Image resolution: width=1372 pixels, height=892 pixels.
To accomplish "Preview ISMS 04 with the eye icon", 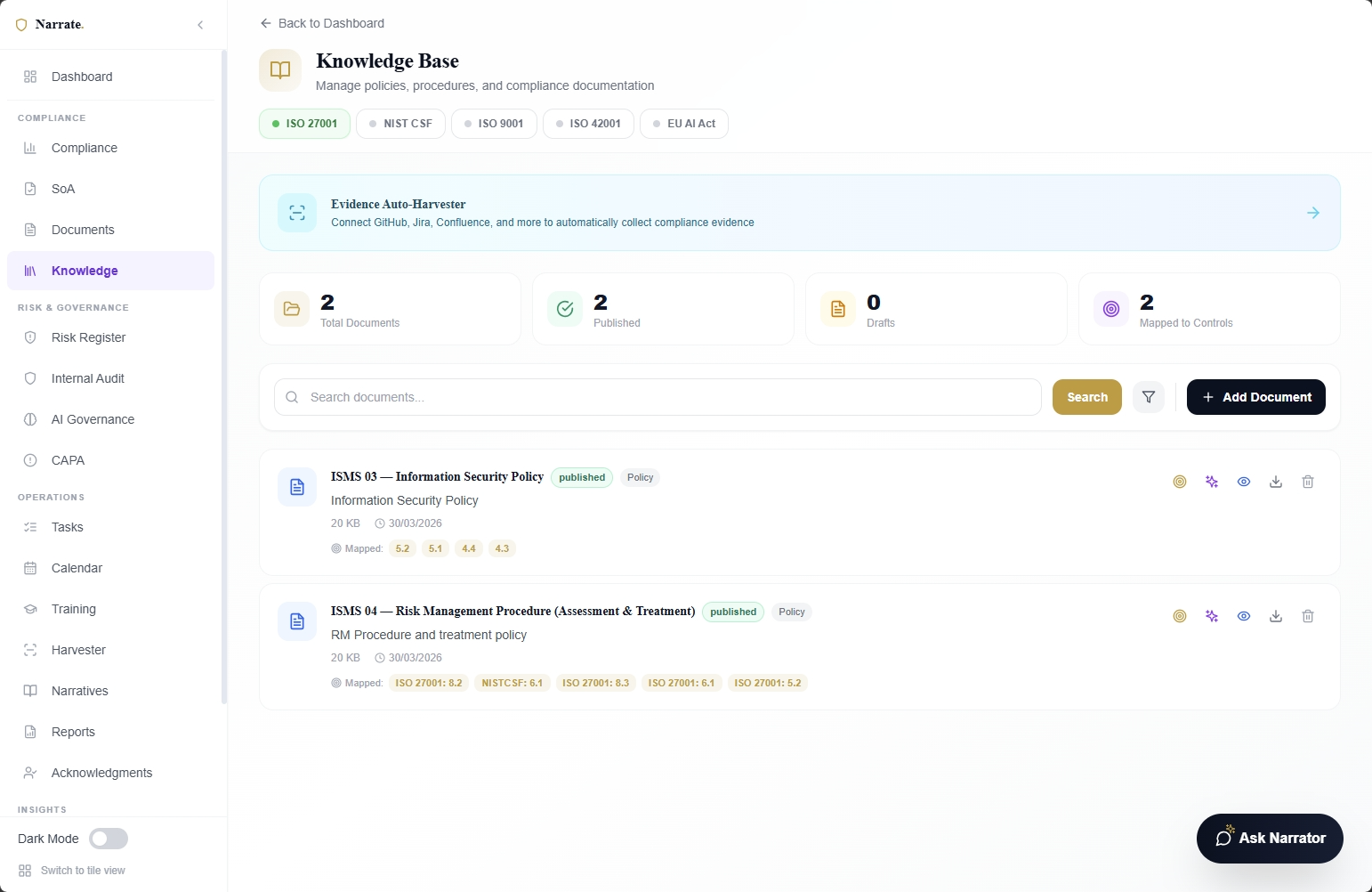I will point(1243,615).
